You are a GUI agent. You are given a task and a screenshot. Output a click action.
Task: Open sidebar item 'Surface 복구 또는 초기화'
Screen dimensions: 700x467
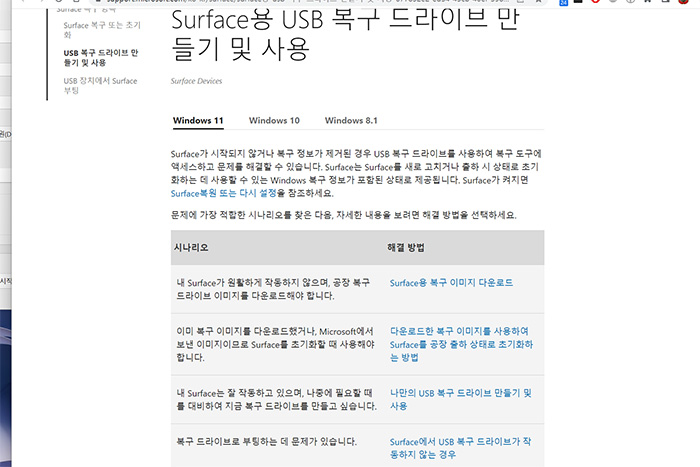click(x=102, y=30)
